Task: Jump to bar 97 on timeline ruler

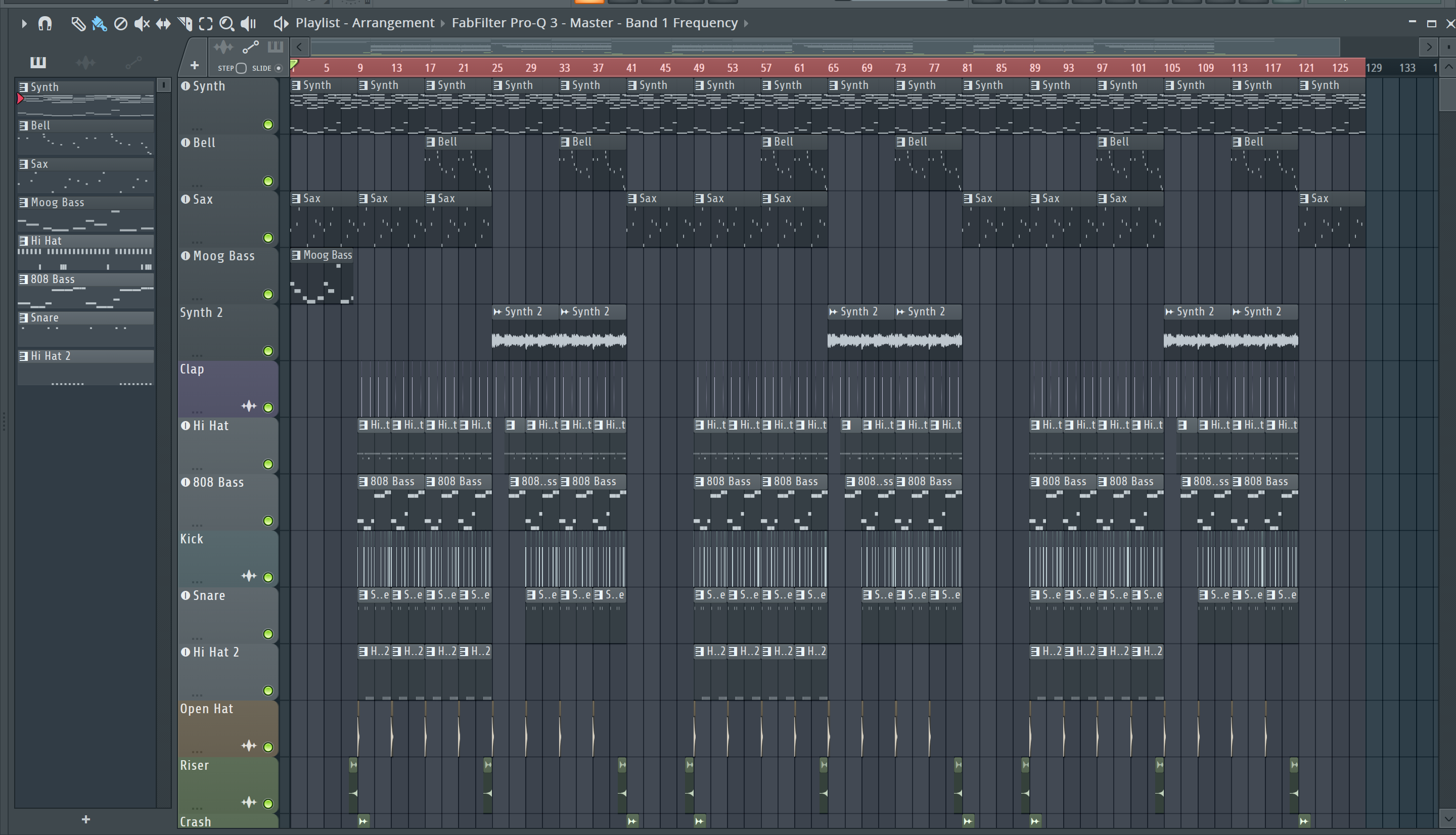Action: pos(1102,68)
